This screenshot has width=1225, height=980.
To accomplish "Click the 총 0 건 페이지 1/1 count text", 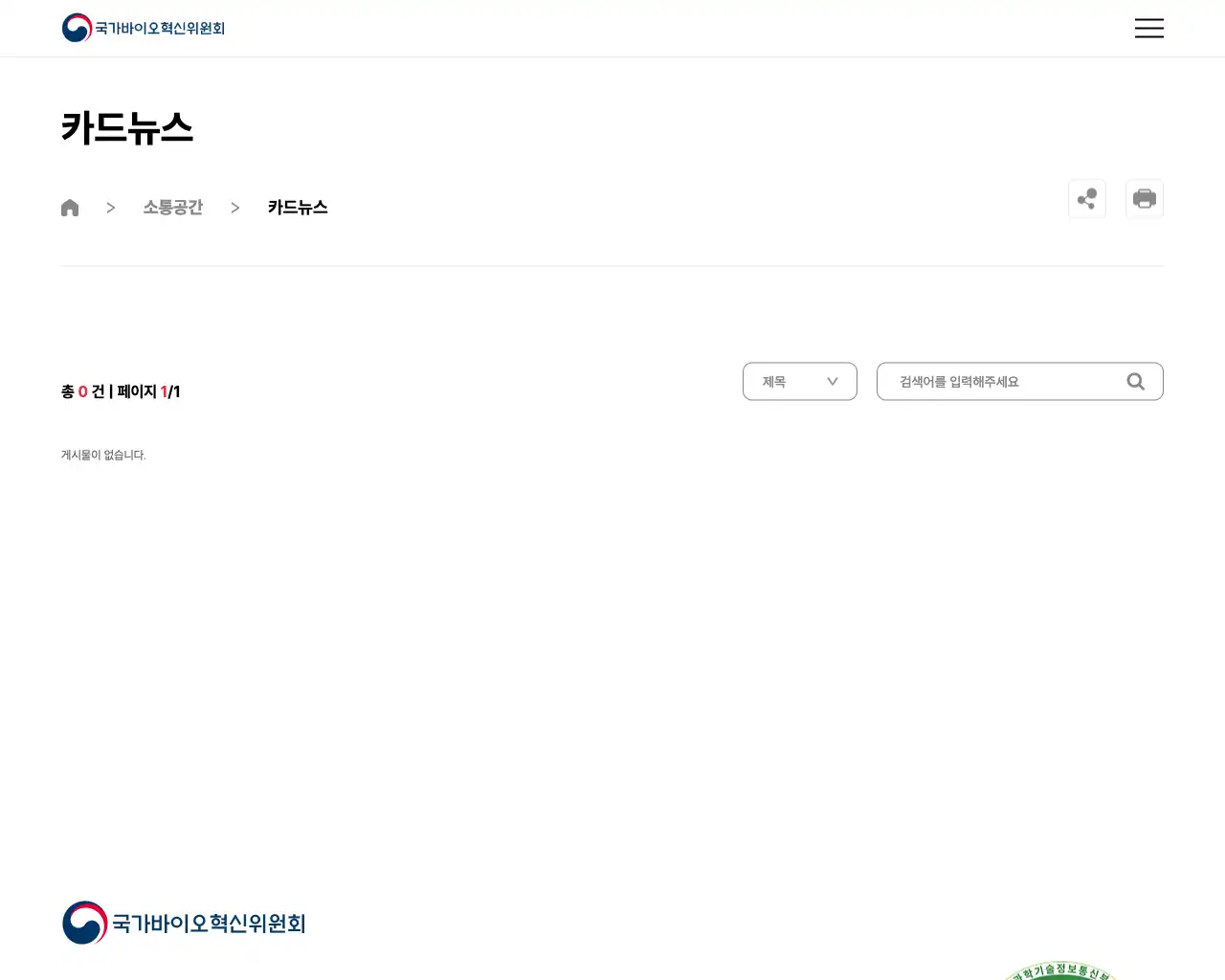I will click(121, 391).
